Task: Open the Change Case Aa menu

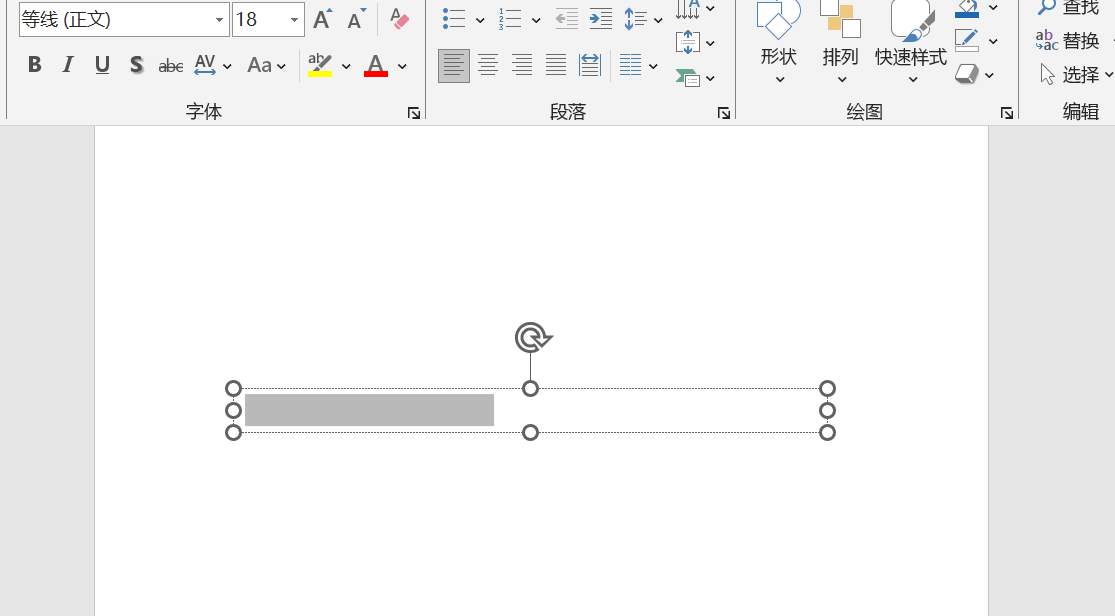Action: pos(266,65)
